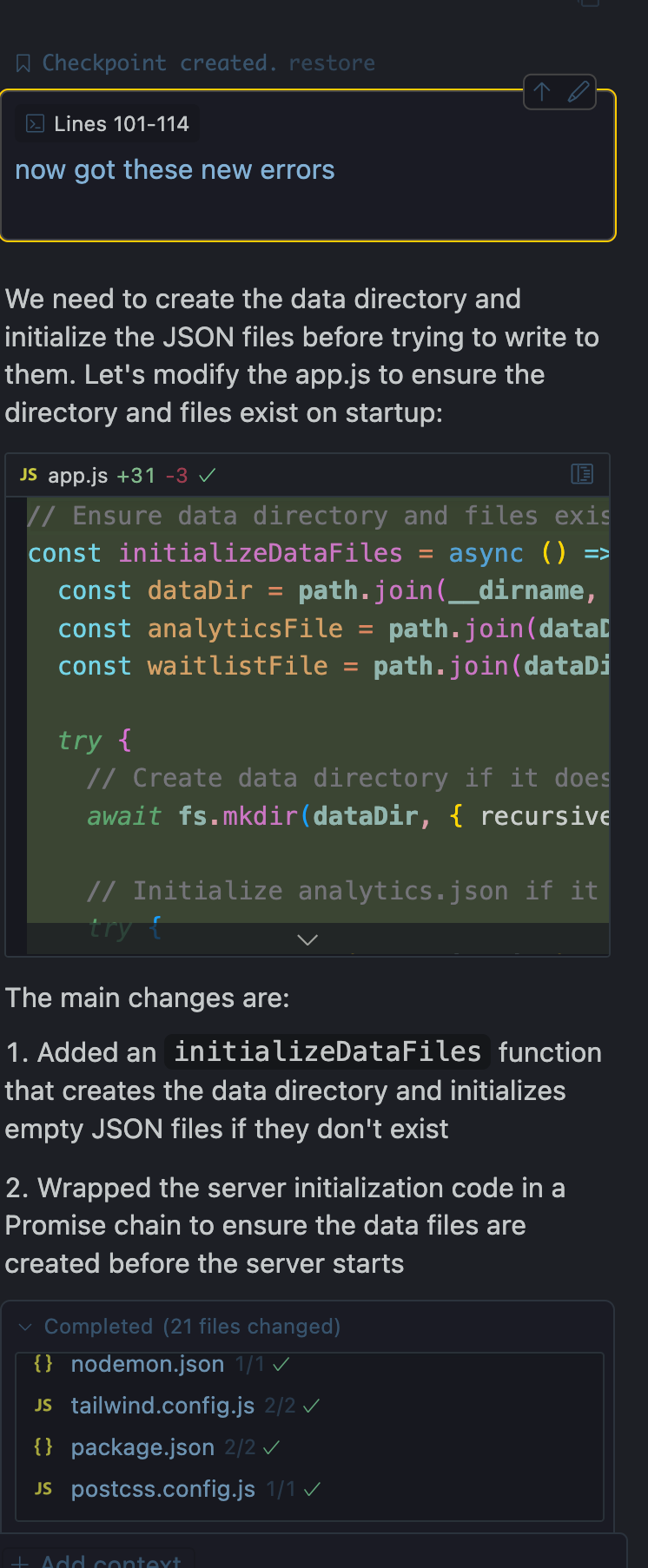
Task: Open package.json from changed files
Action: tap(142, 1447)
